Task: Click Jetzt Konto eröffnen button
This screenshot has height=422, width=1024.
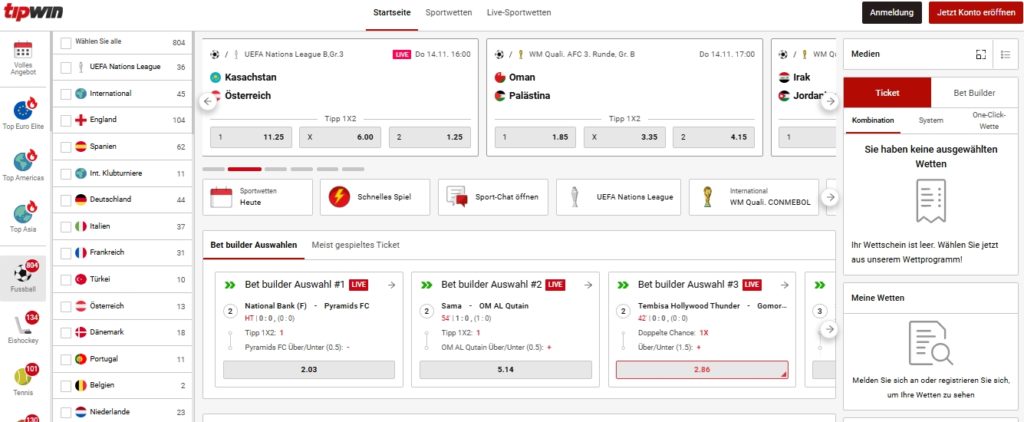Action: (x=976, y=12)
